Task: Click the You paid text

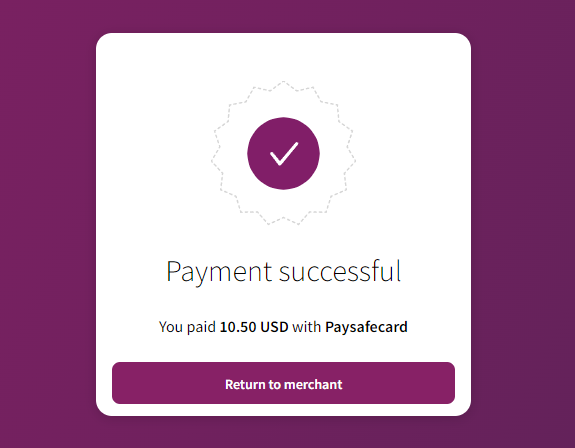Action: pos(187,327)
